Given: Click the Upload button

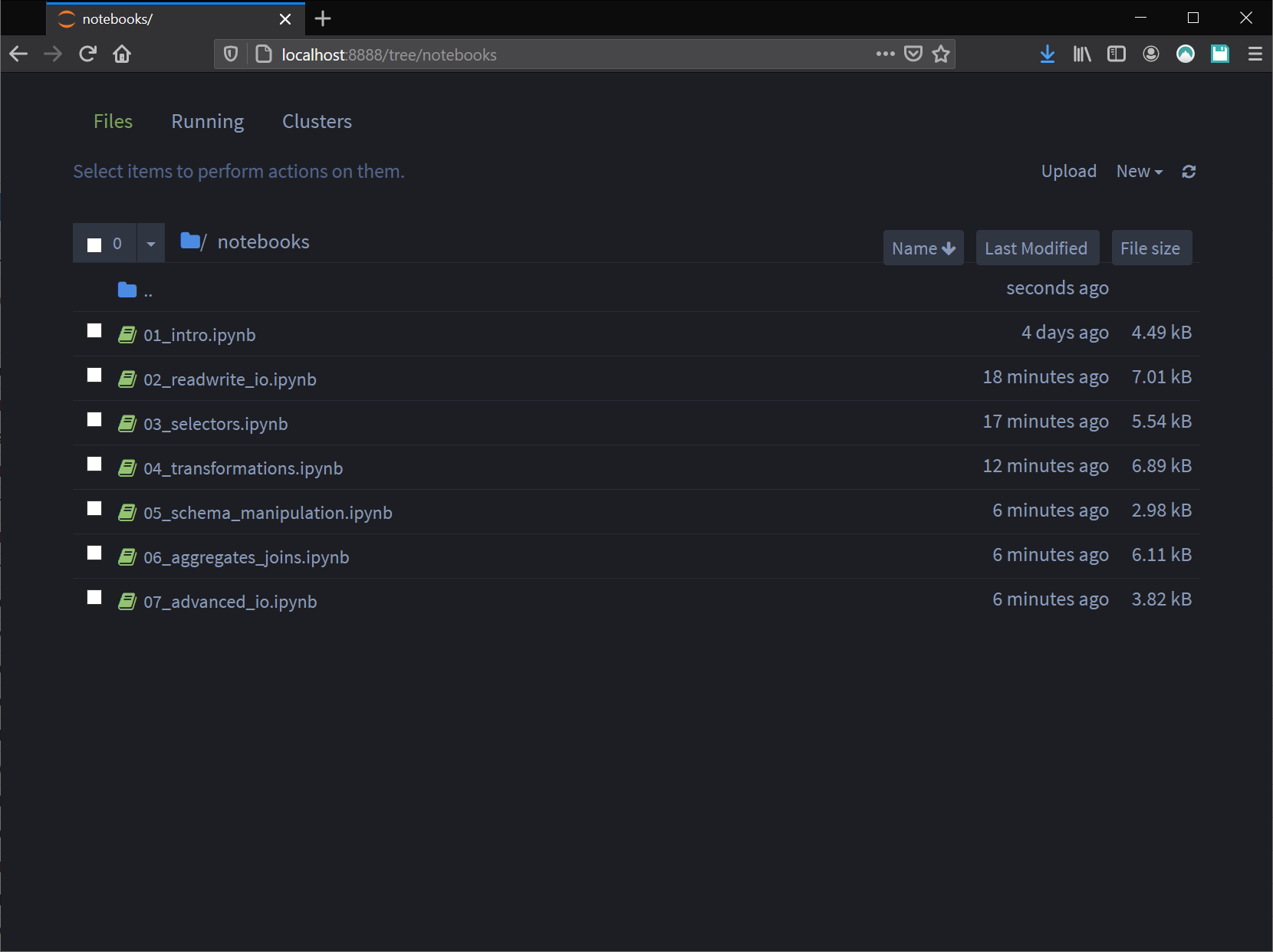Looking at the screenshot, I should [1068, 172].
